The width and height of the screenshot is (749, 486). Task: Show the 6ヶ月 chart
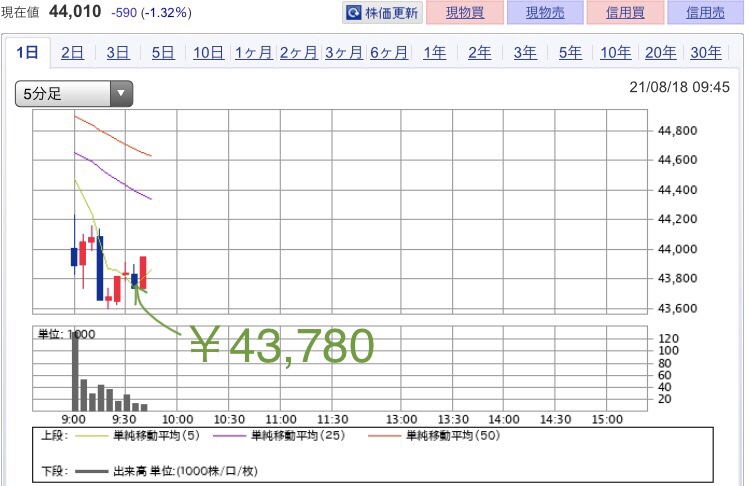click(389, 53)
